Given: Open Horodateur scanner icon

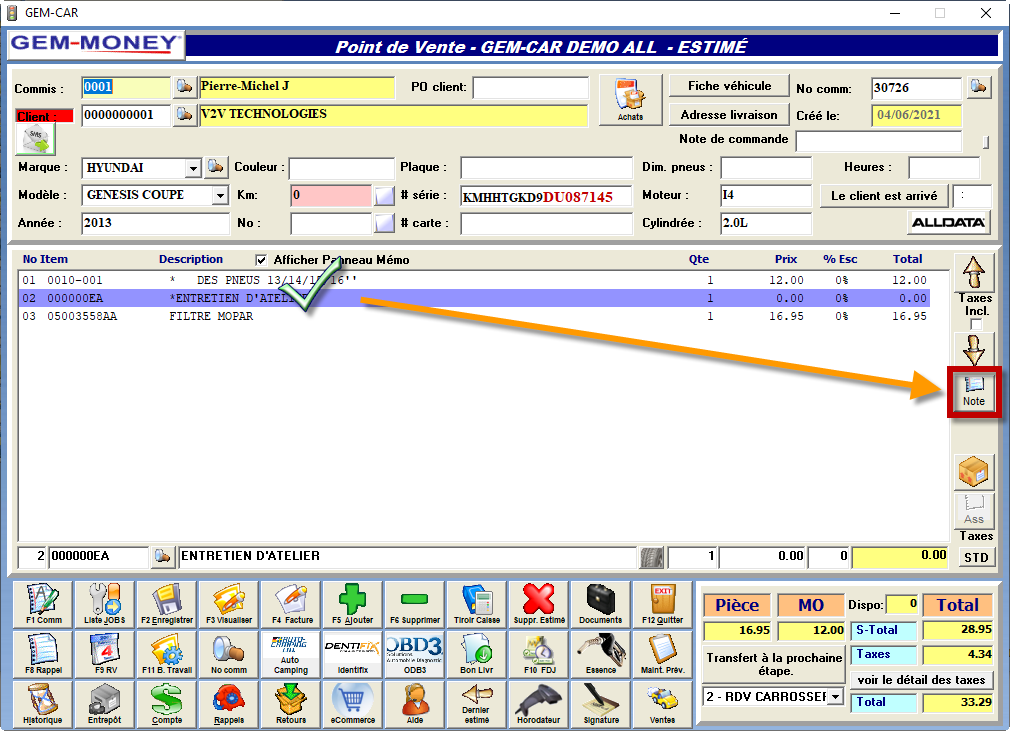Looking at the screenshot, I should coord(538,704).
